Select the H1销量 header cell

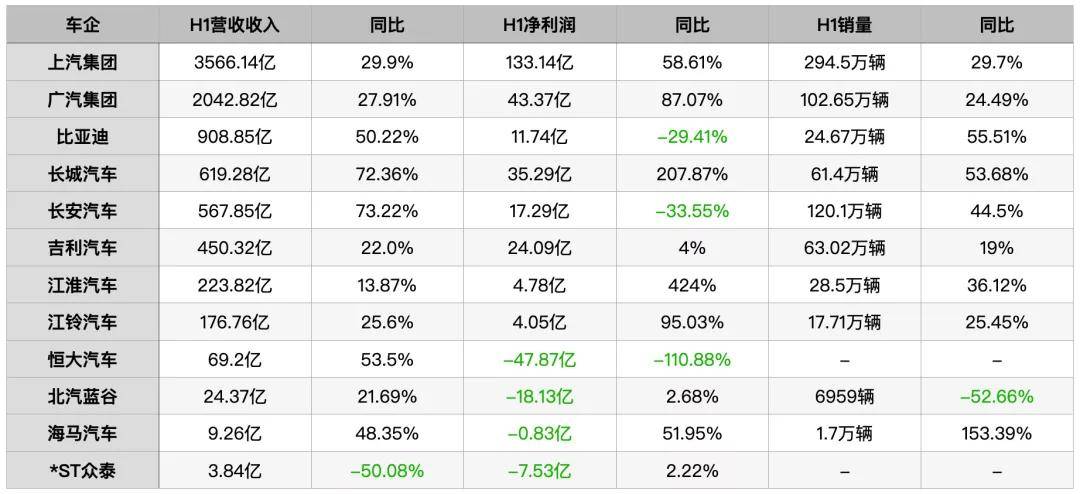[844, 25]
